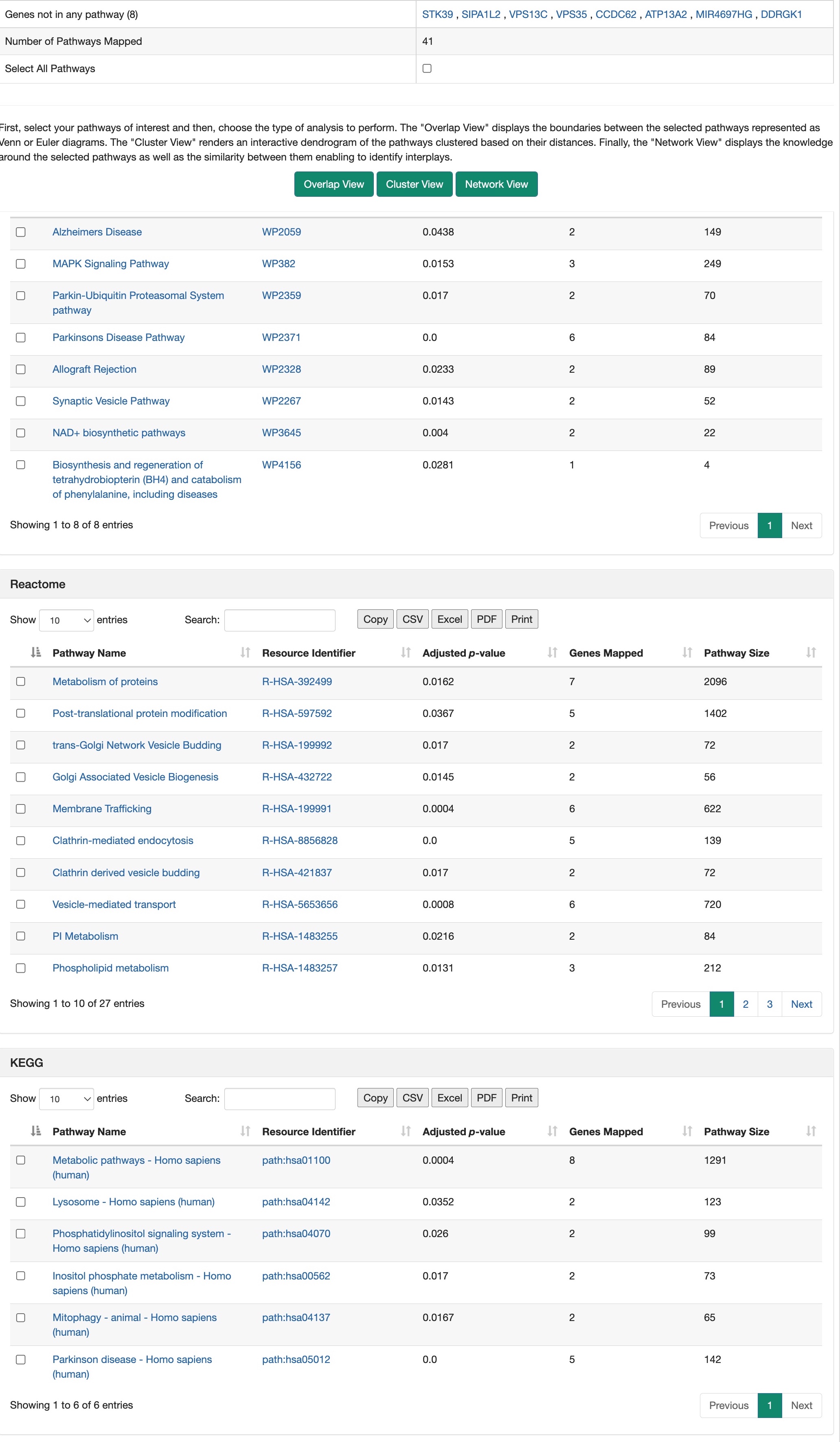840x1442 pixels.
Task: Sort KEGG table by Resource Identifier icon
Action: tap(406, 1131)
